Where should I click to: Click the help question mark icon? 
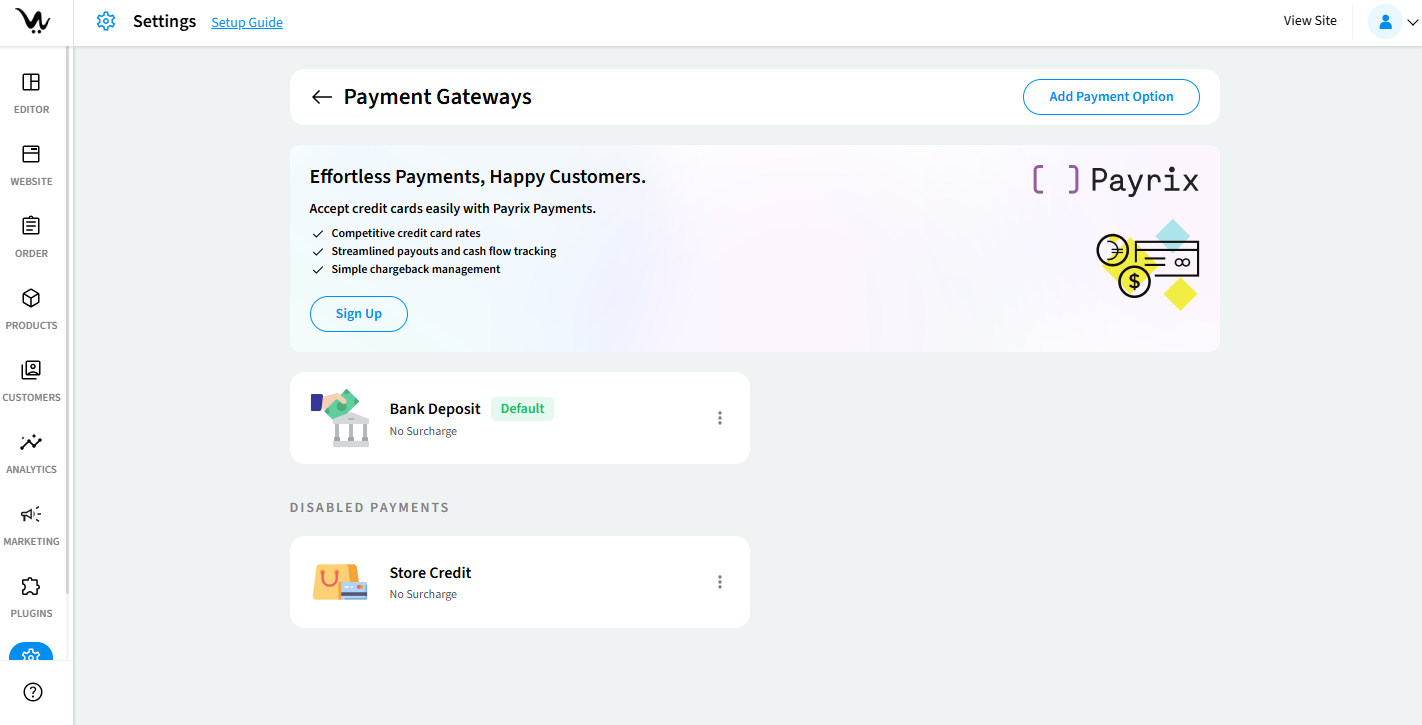33,692
